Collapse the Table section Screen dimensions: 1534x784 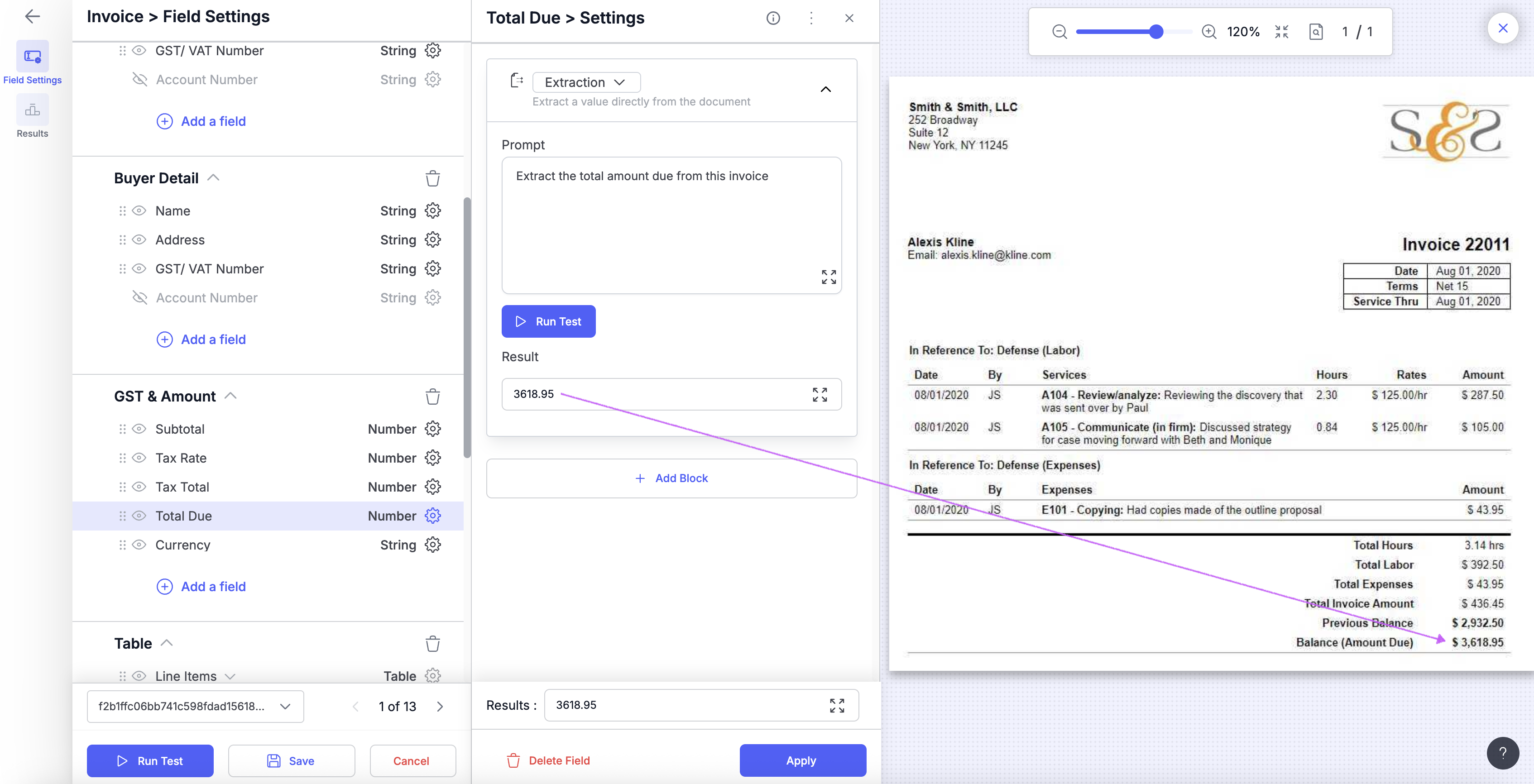click(x=167, y=643)
